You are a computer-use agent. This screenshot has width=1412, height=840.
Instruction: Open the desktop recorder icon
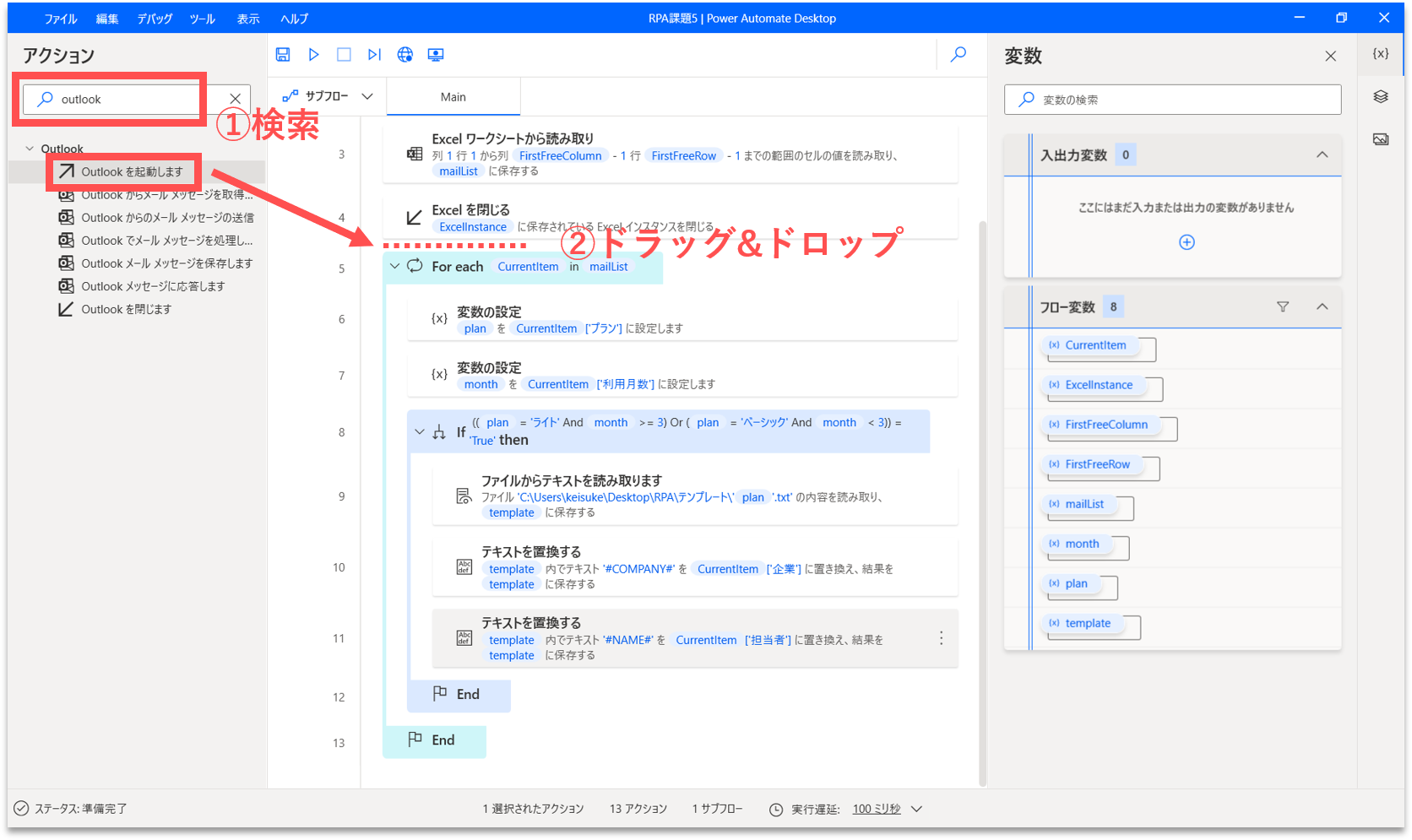tap(436, 55)
